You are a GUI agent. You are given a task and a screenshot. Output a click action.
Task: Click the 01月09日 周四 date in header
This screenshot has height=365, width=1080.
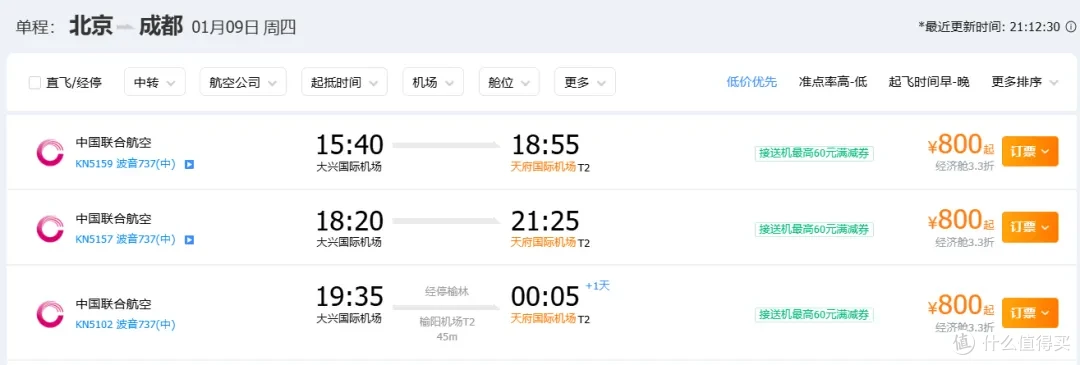click(x=244, y=28)
